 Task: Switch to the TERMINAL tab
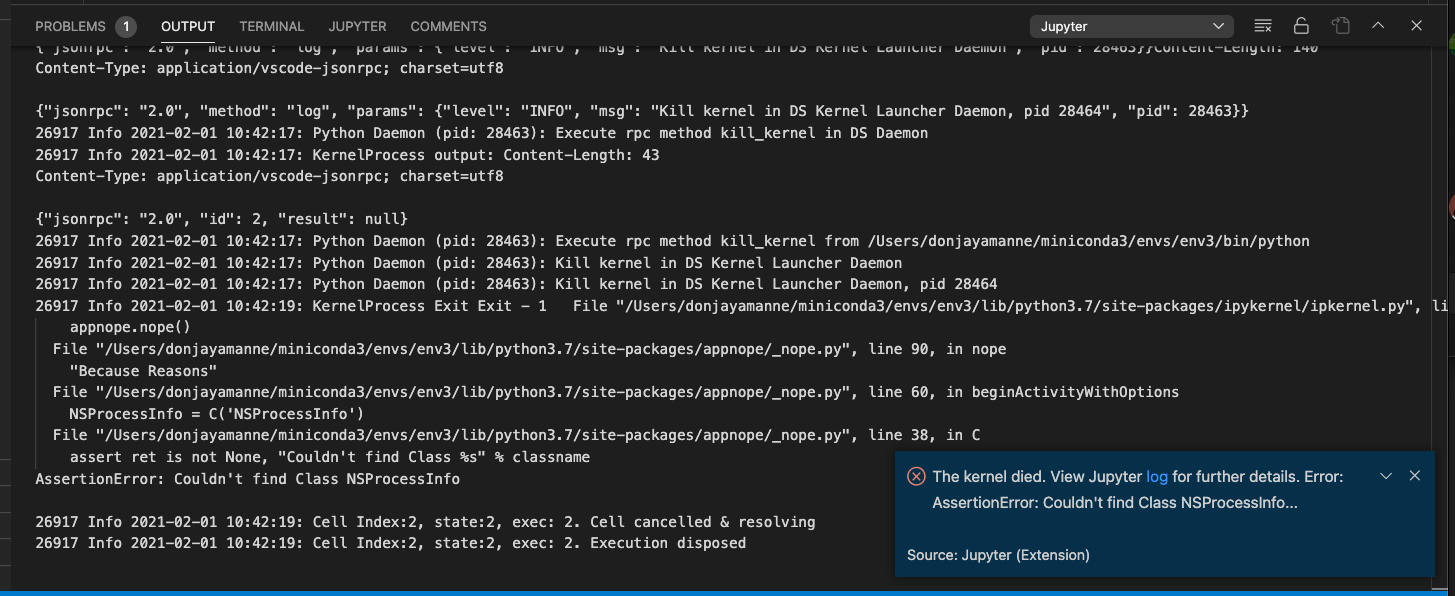270,26
